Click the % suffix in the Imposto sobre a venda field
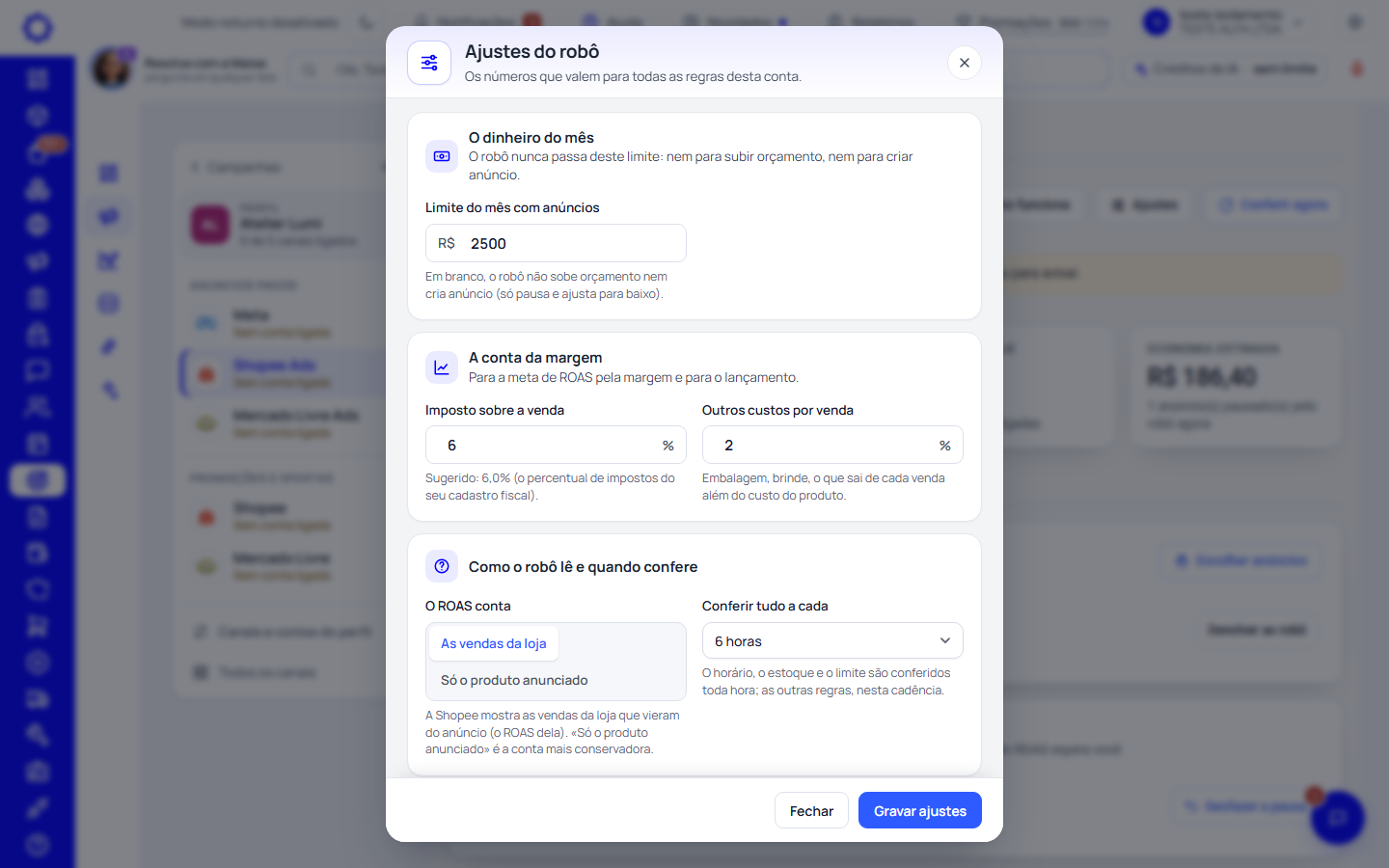Screen dimensions: 1389x868 coord(668,446)
